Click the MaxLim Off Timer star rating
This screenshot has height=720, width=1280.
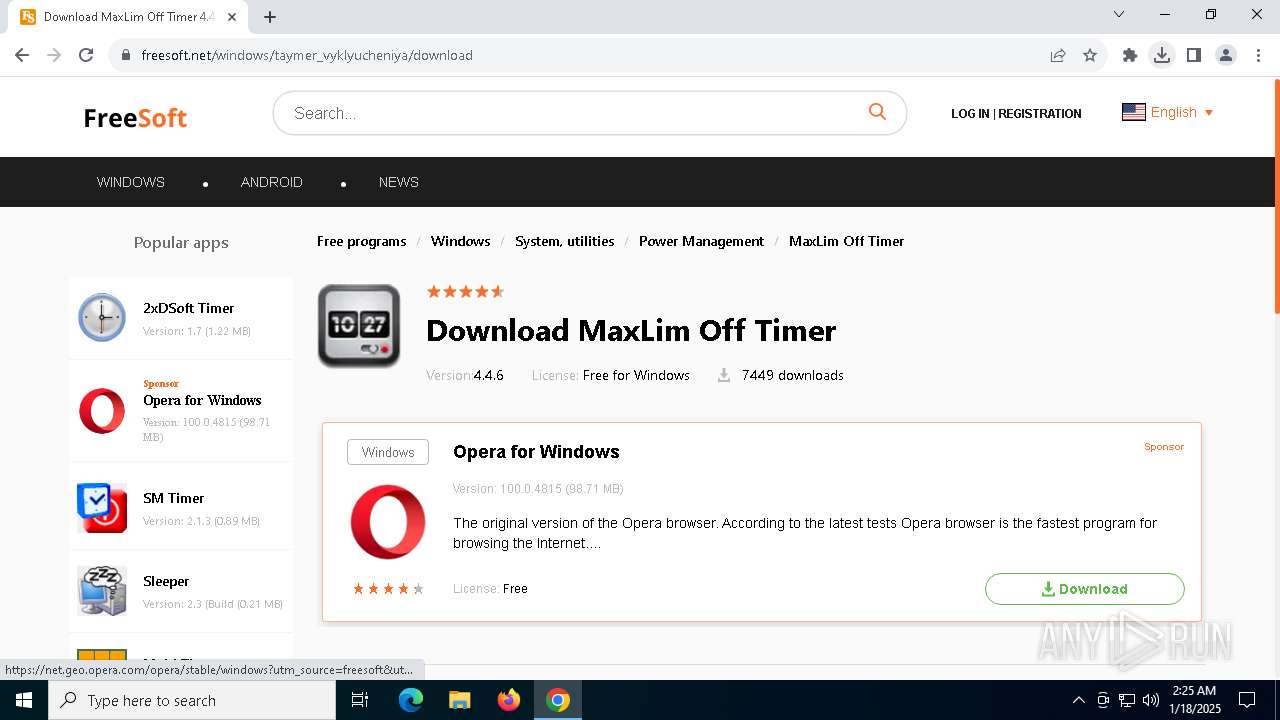[x=465, y=292]
